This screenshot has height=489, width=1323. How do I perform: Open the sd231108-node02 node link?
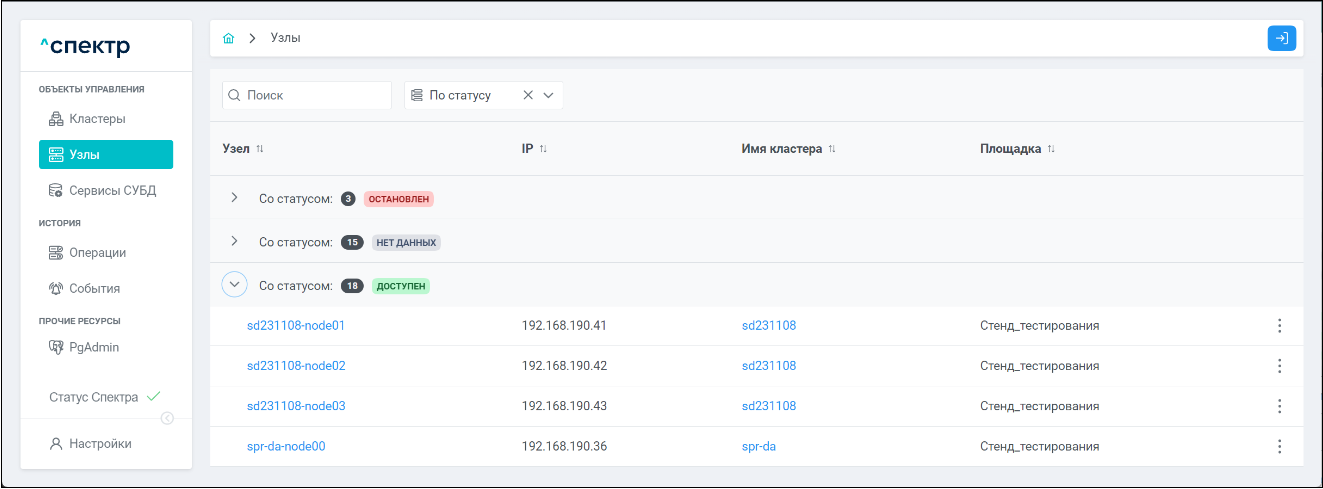click(x=296, y=366)
